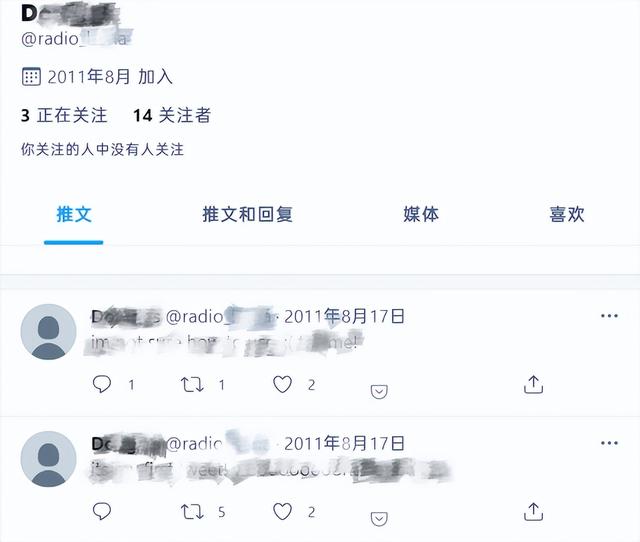Open the second tweet's 2011年8月17日 timestamp
Viewport: 640px width, 542px height.
[344, 444]
